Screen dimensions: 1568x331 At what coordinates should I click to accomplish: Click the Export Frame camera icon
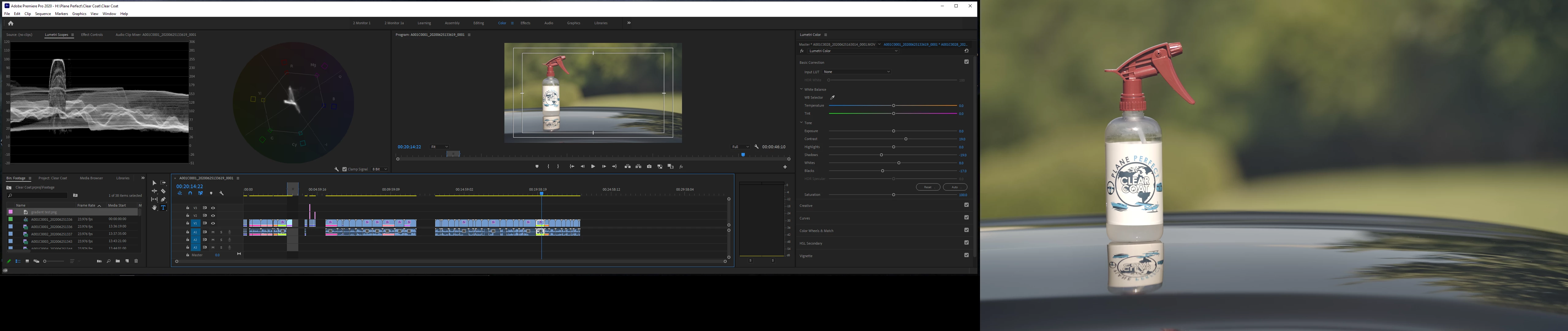pos(649,166)
